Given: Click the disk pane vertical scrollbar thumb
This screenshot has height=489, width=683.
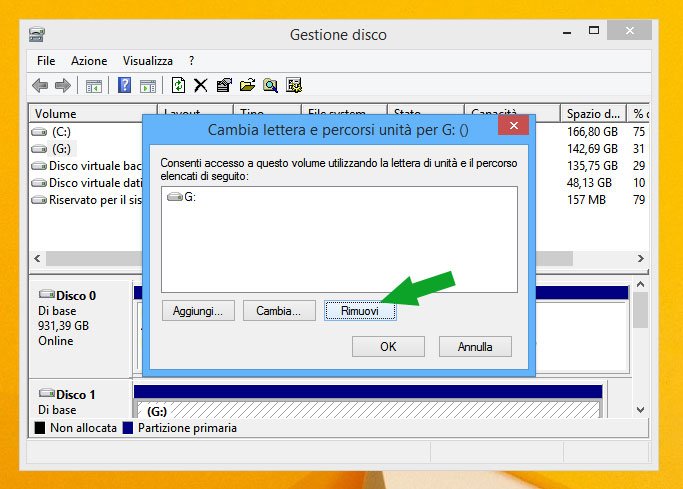Looking at the screenshot, I should [640, 310].
